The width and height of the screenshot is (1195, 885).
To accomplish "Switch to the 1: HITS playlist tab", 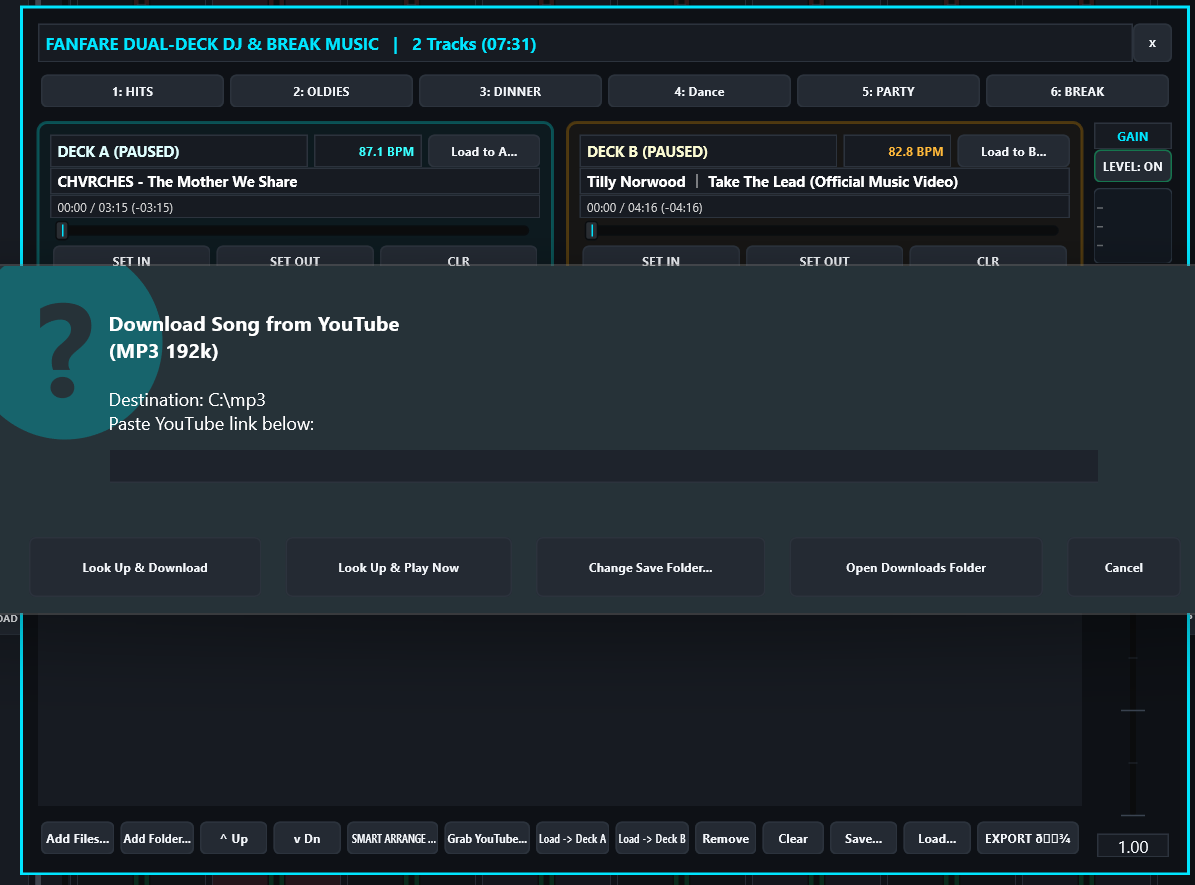I will pos(133,91).
